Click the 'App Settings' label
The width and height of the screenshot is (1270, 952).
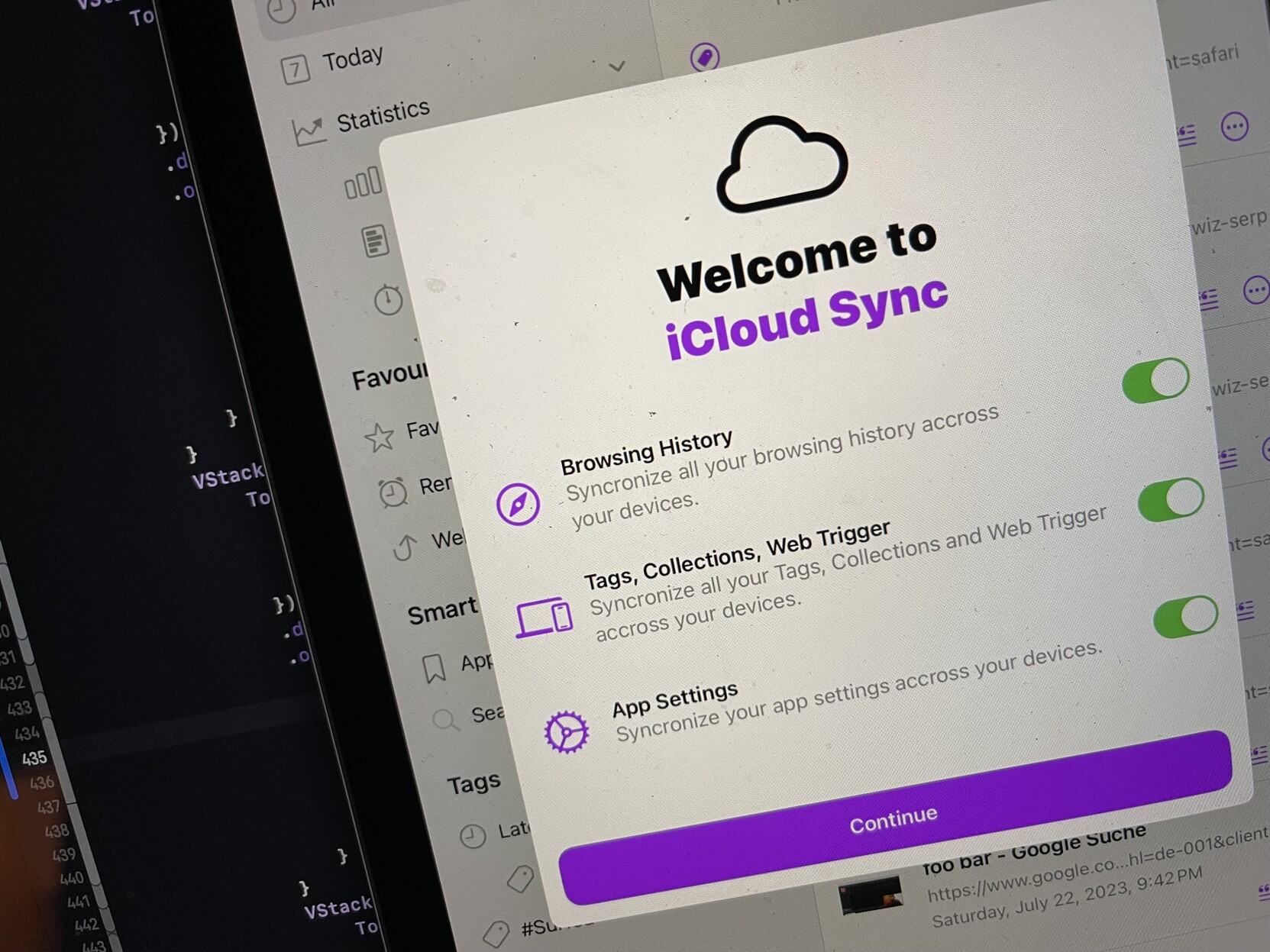click(x=675, y=699)
